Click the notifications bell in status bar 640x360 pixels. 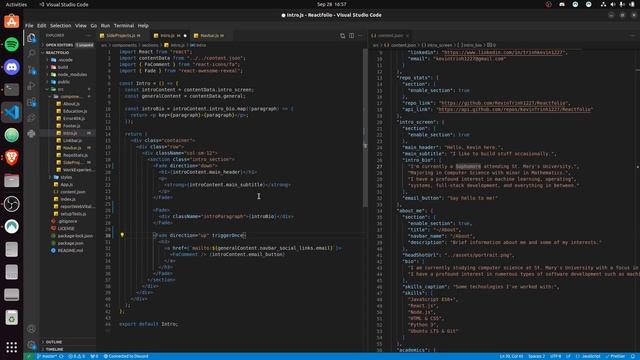tap(633, 356)
